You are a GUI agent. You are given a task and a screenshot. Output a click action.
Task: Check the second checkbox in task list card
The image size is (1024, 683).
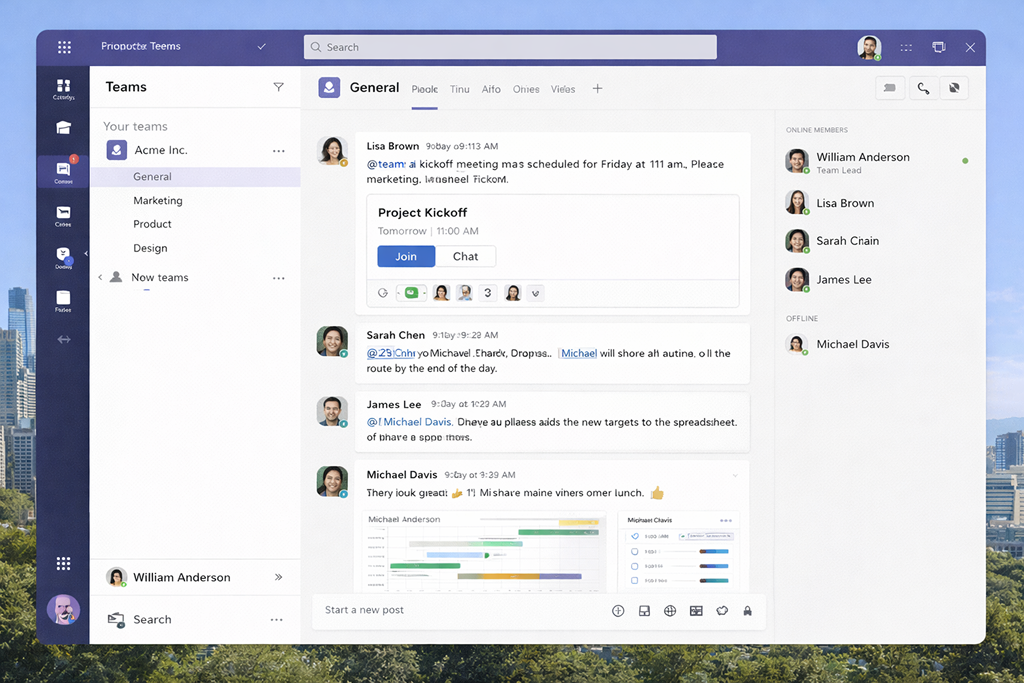(635, 551)
